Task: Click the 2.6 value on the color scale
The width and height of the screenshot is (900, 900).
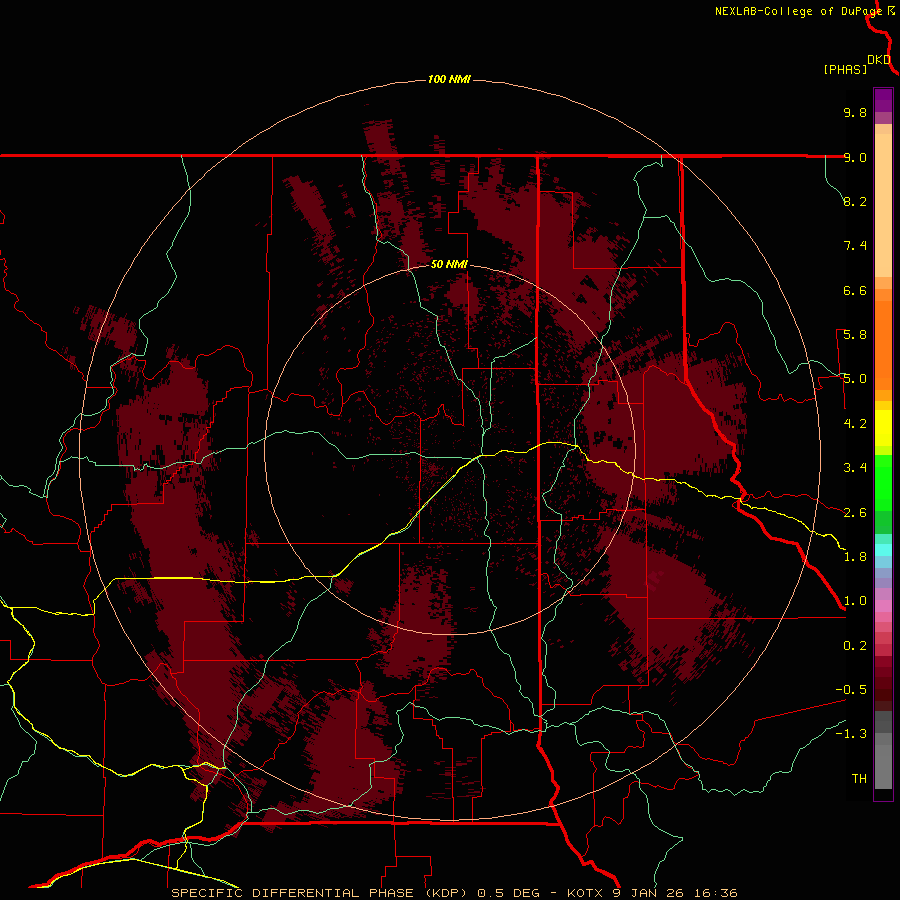Action: 855,513
